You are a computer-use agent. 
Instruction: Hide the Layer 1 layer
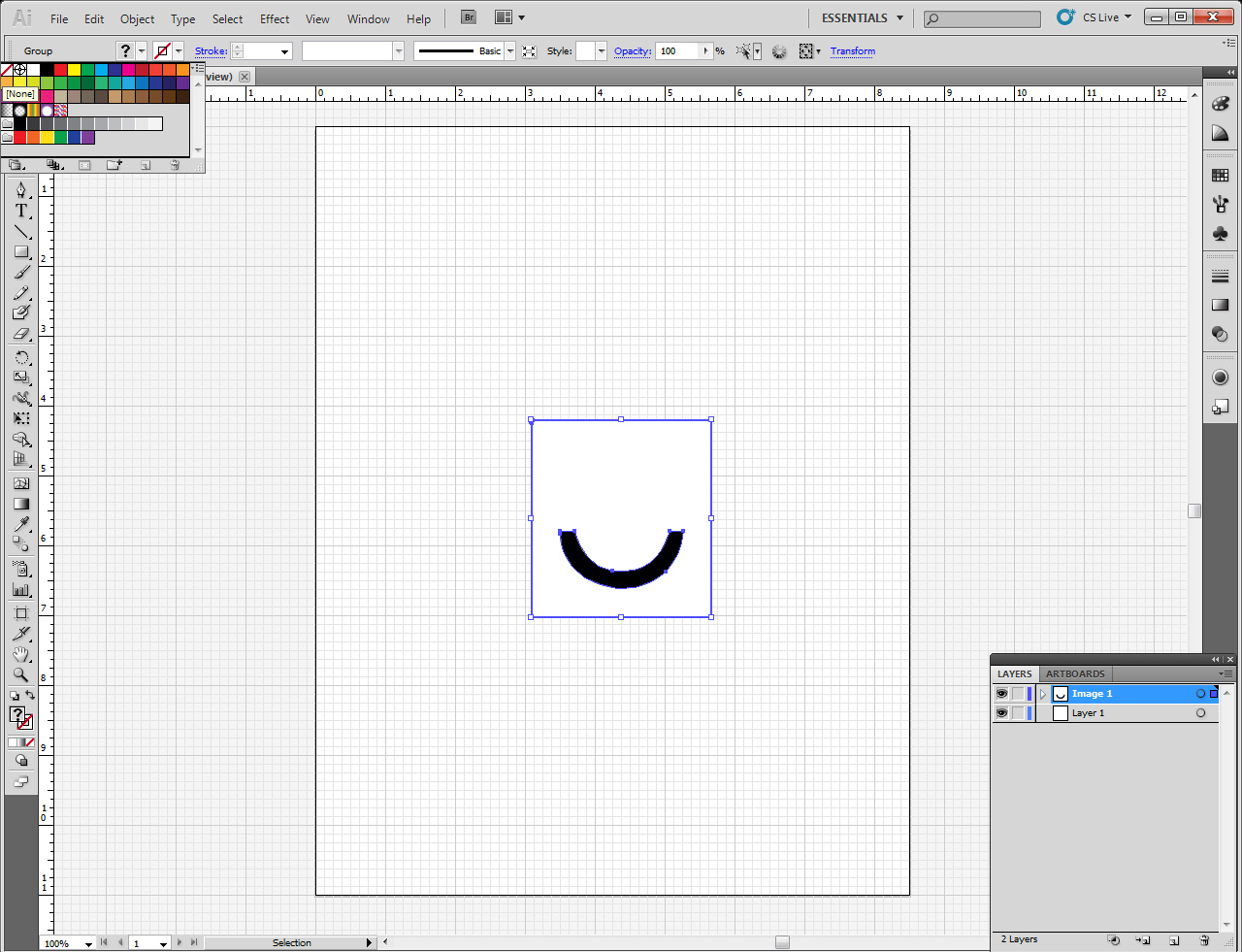click(x=1001, y=713)
